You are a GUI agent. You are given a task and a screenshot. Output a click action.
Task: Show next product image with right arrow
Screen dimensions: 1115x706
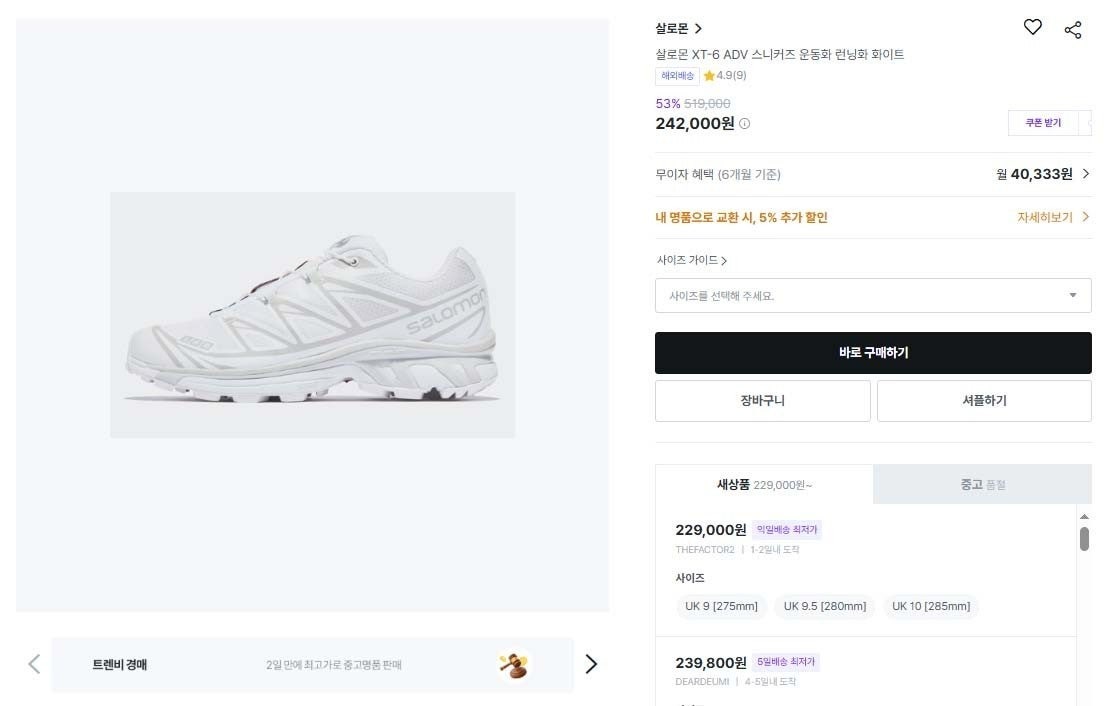click(591, 663)
